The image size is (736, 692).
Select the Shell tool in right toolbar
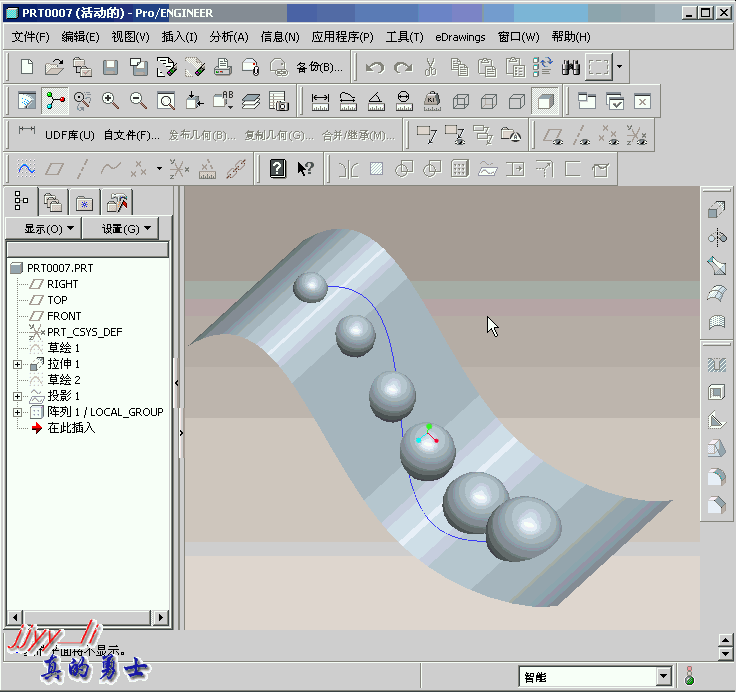(x=716, y=392)
